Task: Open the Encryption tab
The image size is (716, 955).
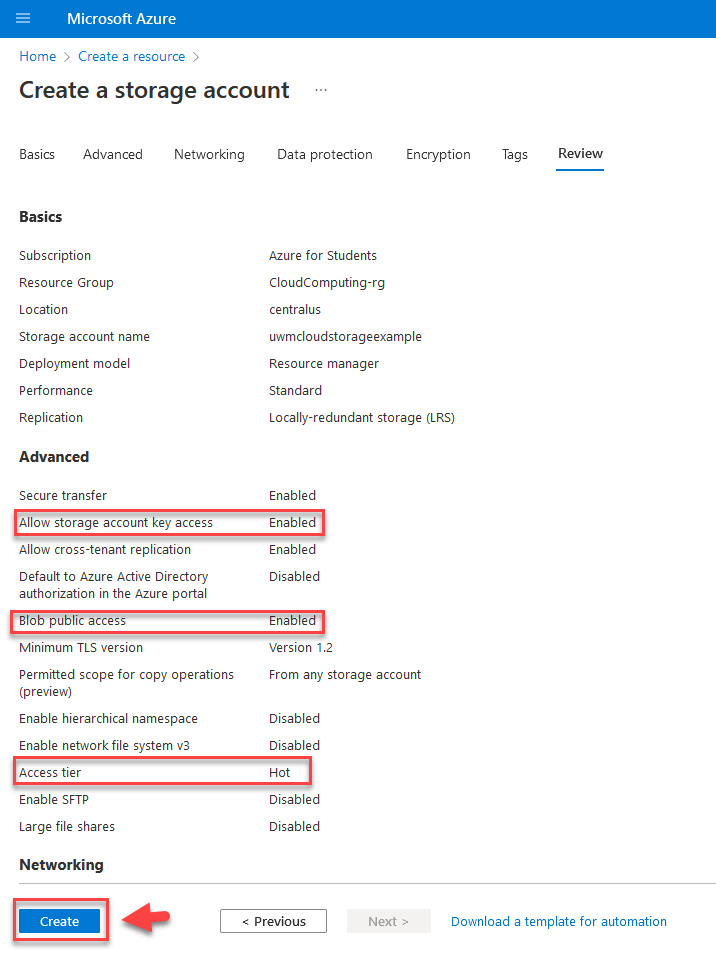Action: 438,155
